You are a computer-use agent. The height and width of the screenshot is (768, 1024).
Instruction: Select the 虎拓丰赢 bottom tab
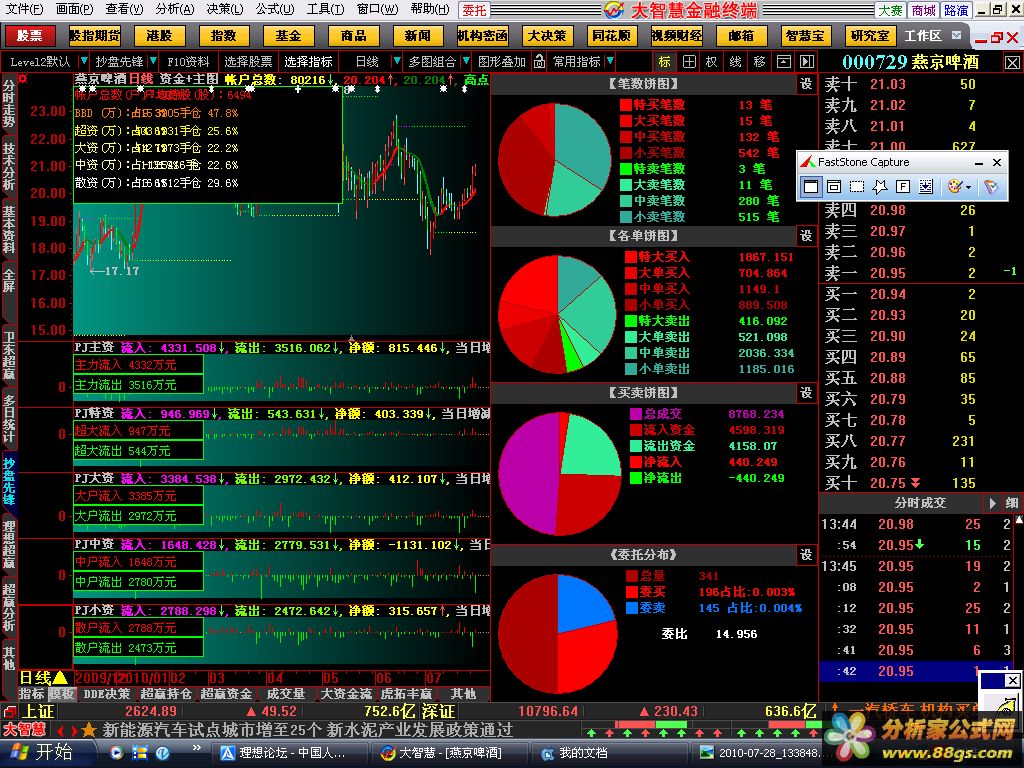tap(406, 694)
